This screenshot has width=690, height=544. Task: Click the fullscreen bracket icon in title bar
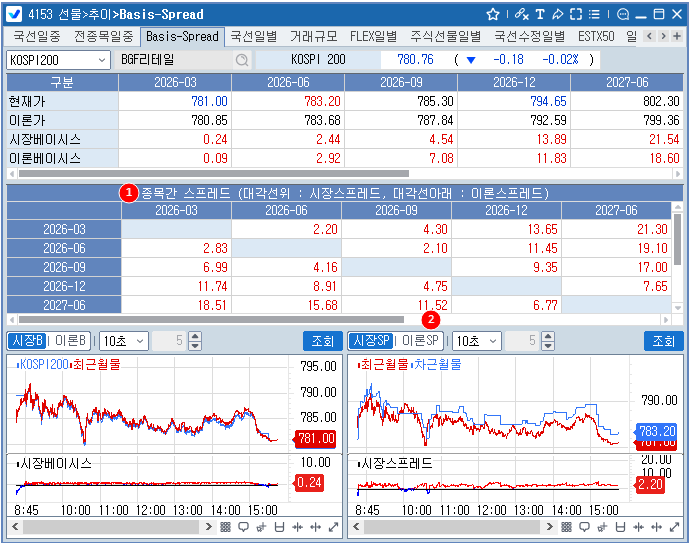click(x=576, y=15)
